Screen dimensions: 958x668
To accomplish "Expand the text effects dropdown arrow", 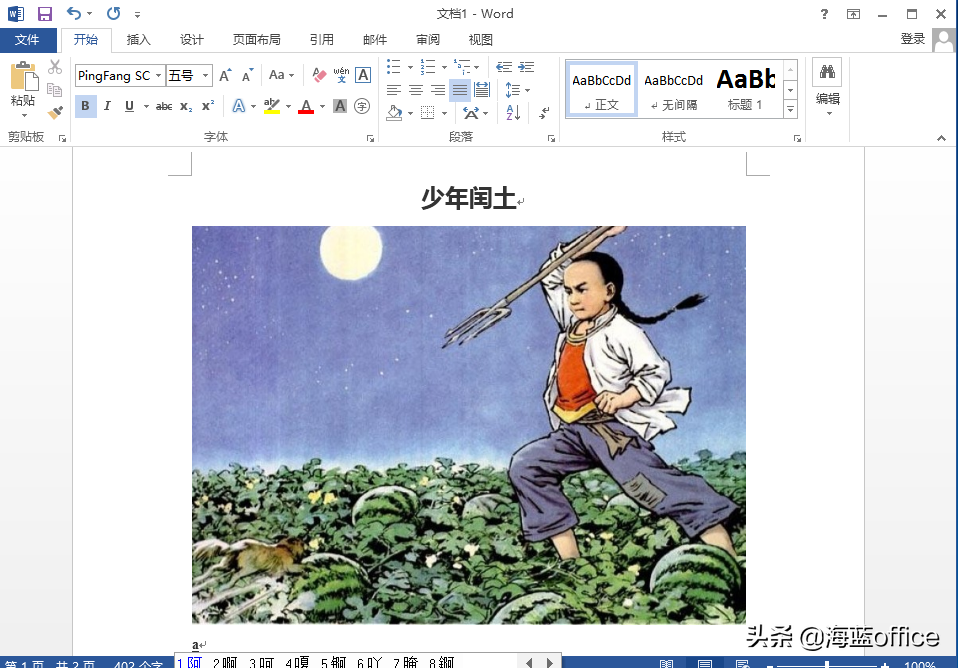I will point(253,106).
